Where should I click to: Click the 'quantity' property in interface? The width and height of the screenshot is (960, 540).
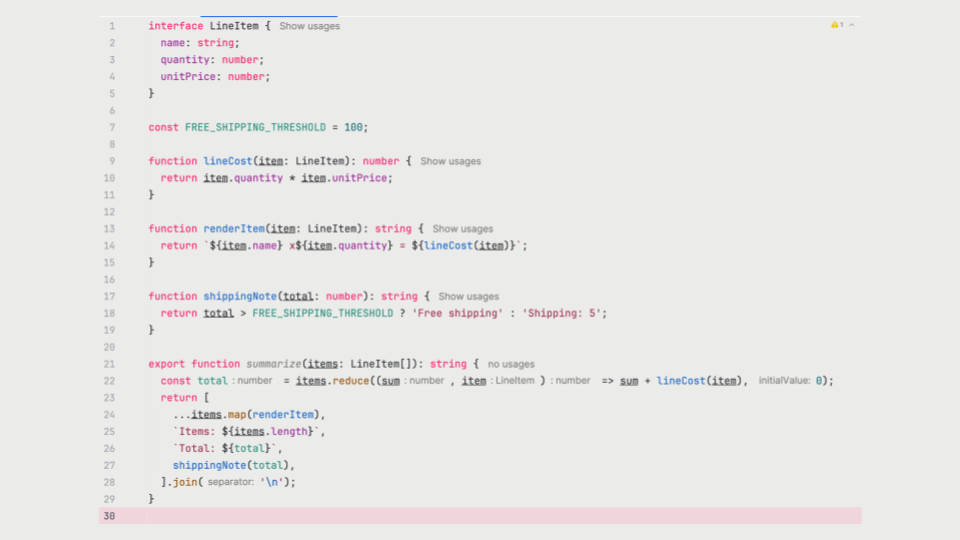185,60
